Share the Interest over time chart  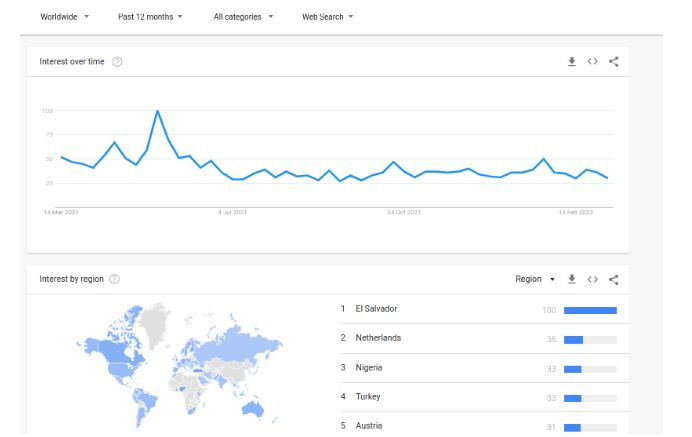(613, 61)
